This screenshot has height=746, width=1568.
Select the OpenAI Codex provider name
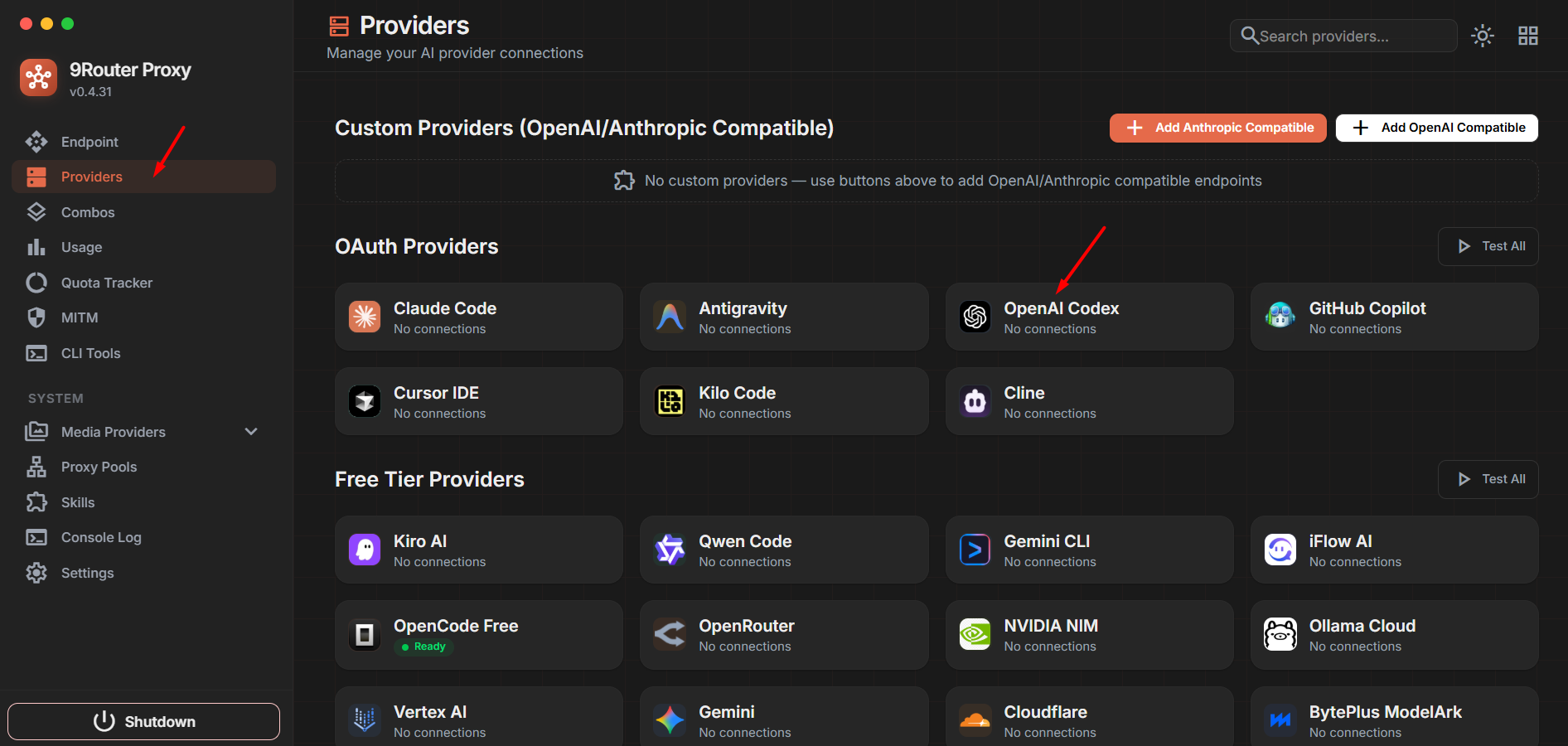coord(1061,308)
